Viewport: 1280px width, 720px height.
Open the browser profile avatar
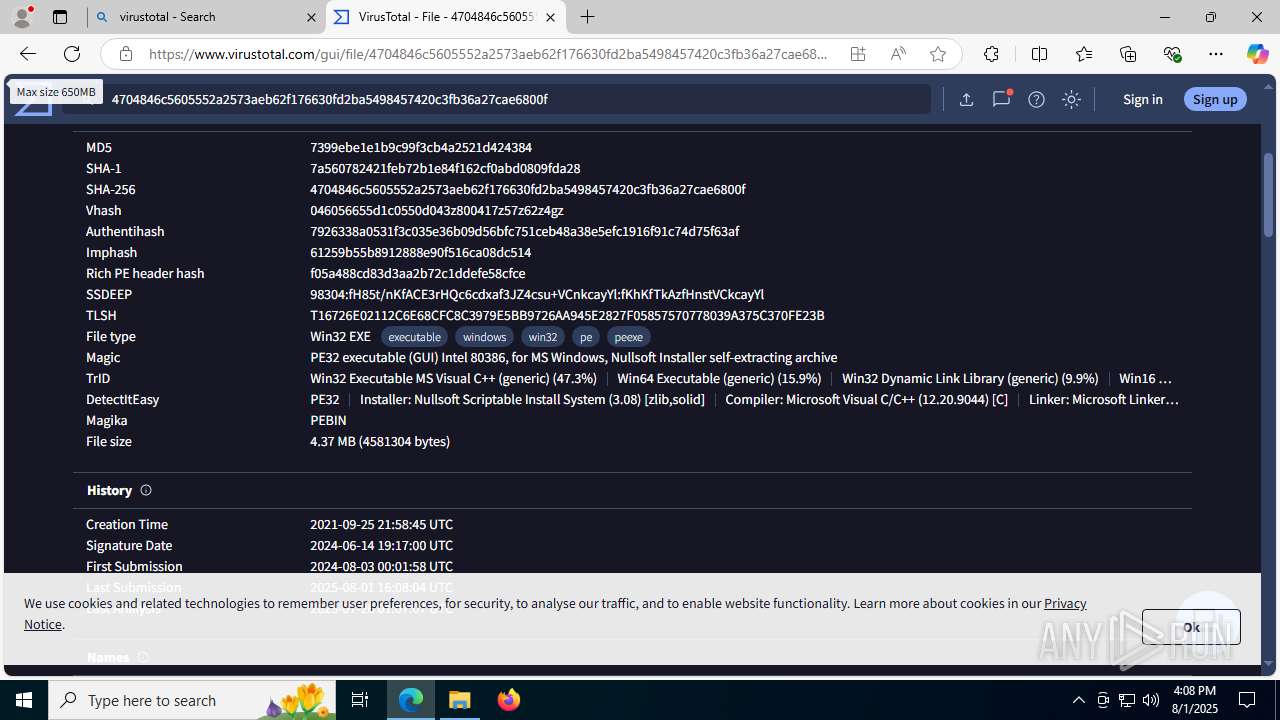[22, 17]
